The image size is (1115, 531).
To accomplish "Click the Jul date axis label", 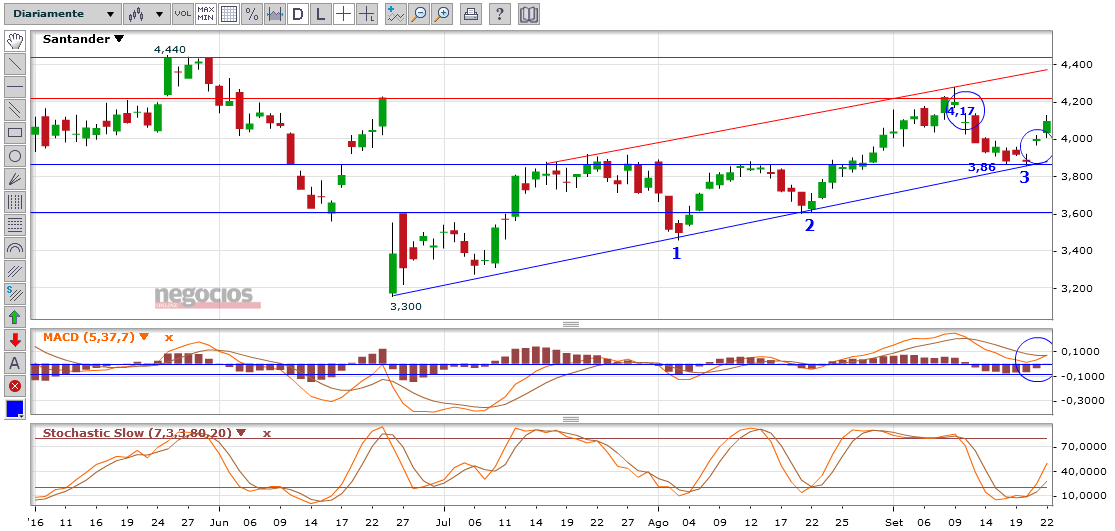I will [444, 520].
